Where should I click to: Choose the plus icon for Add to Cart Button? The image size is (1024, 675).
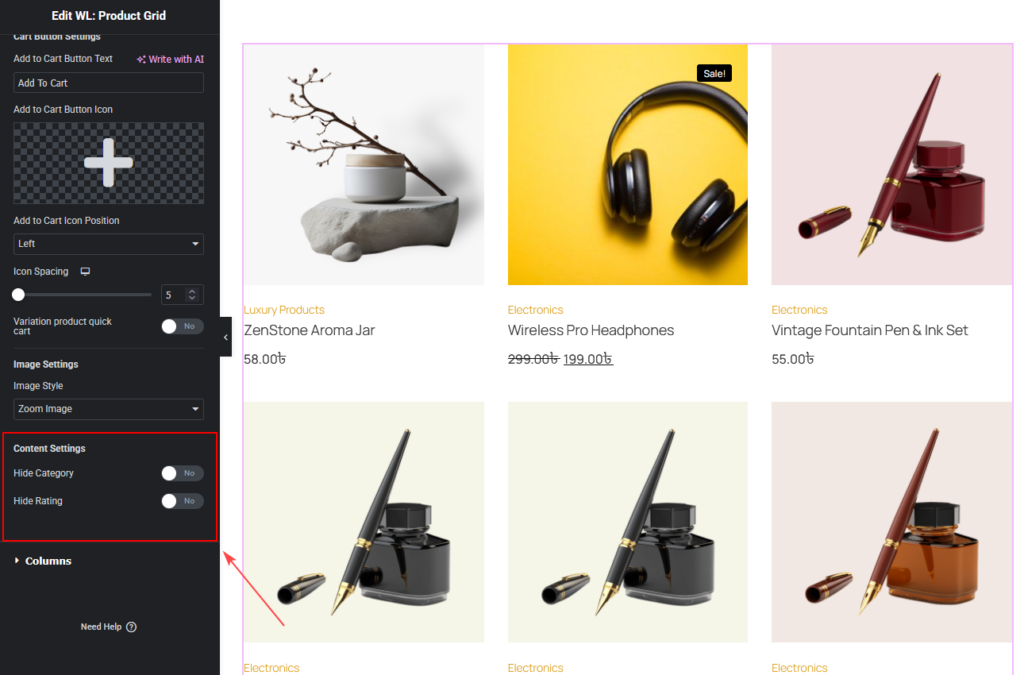tap(108, 163)
